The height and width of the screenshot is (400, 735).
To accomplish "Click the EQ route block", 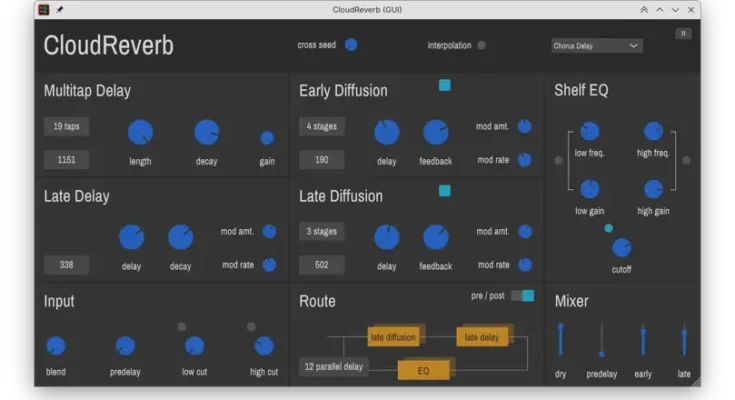I will [x=424, y=370].
